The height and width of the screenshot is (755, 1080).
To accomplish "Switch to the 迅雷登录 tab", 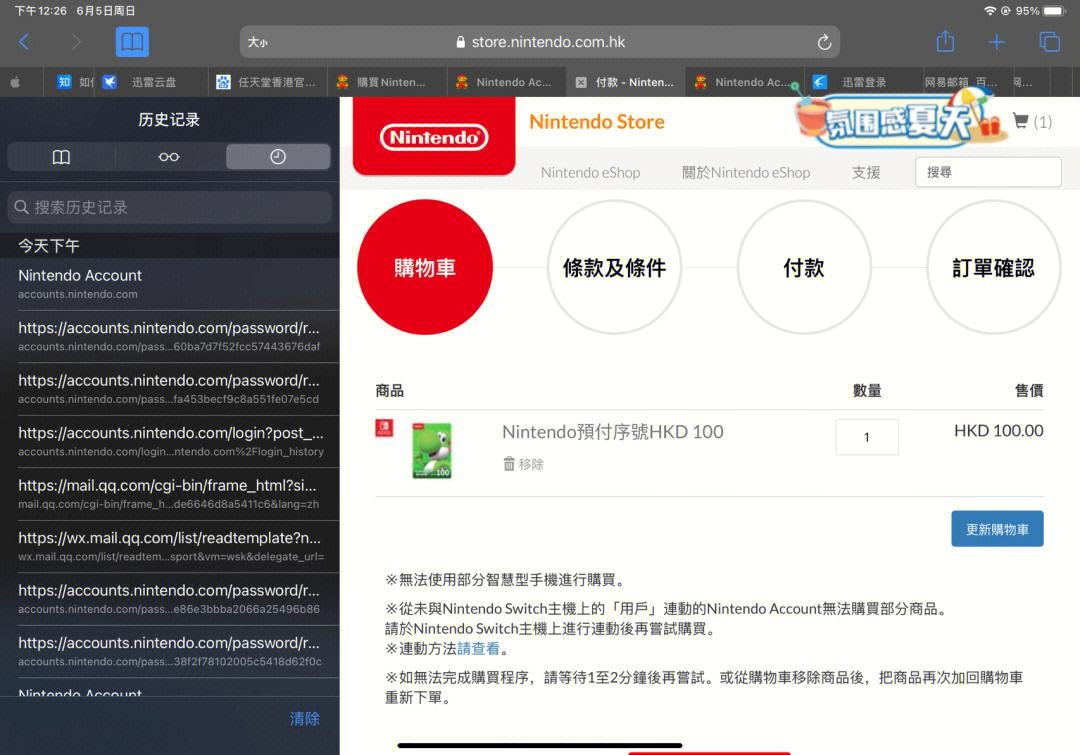I will tap(863, 82).
